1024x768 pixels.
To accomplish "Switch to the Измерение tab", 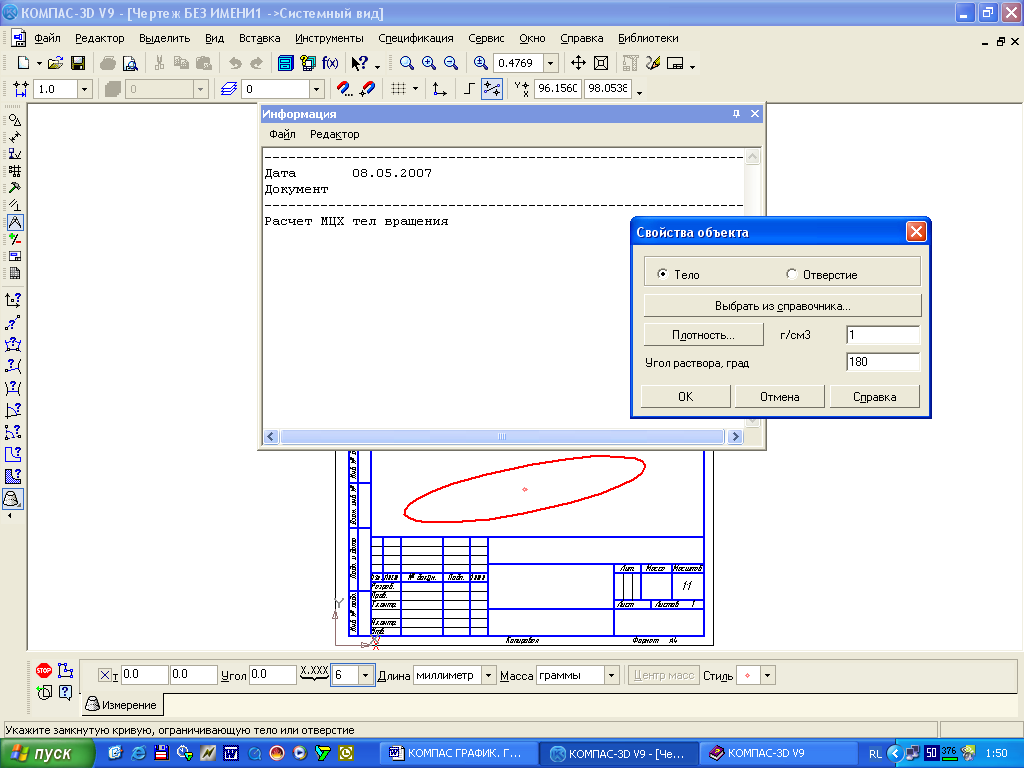I will 122,705.
